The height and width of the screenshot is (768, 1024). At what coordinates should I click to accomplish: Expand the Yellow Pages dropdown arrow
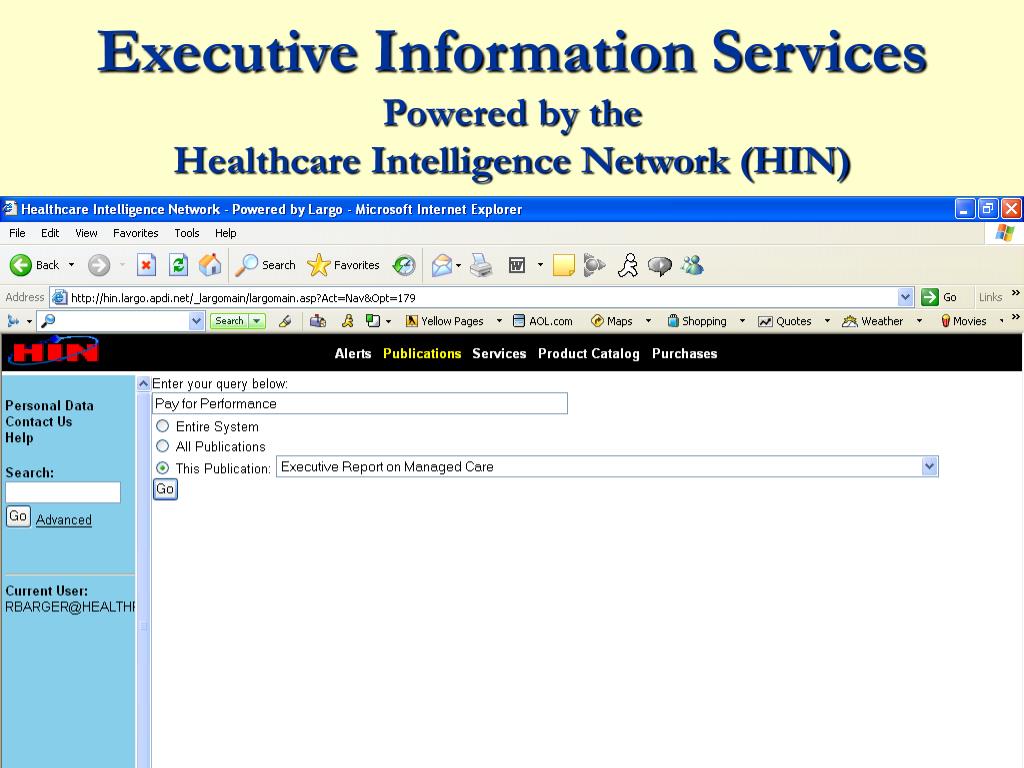tap(499, 321)
